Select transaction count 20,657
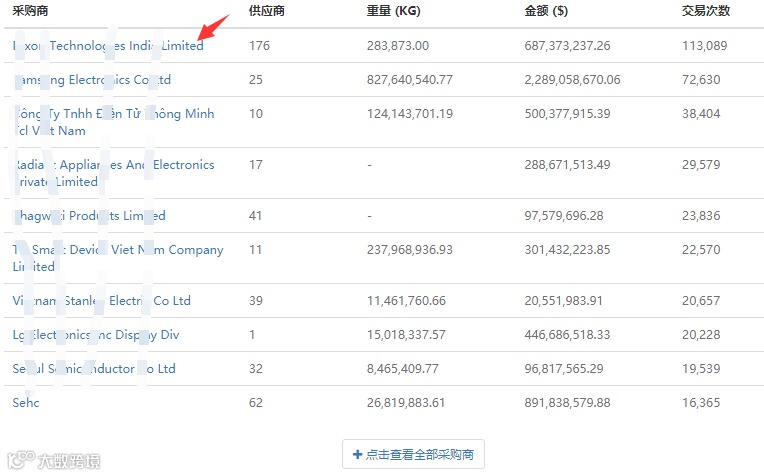The width and height of the screenshot is (764, 476). pyautogui.click(x=701, y=301)
